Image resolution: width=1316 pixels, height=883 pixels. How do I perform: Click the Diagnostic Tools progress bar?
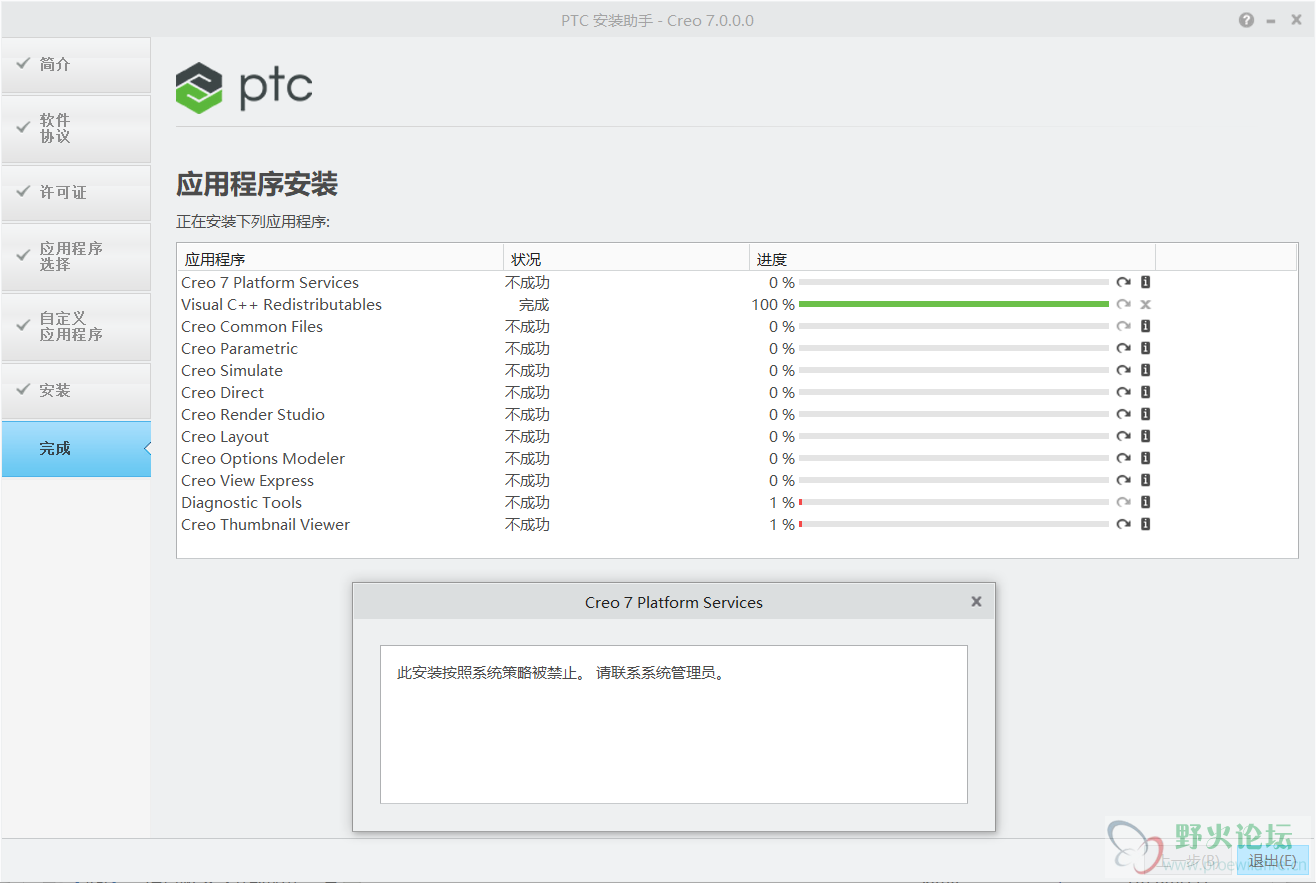coord(954,502)
